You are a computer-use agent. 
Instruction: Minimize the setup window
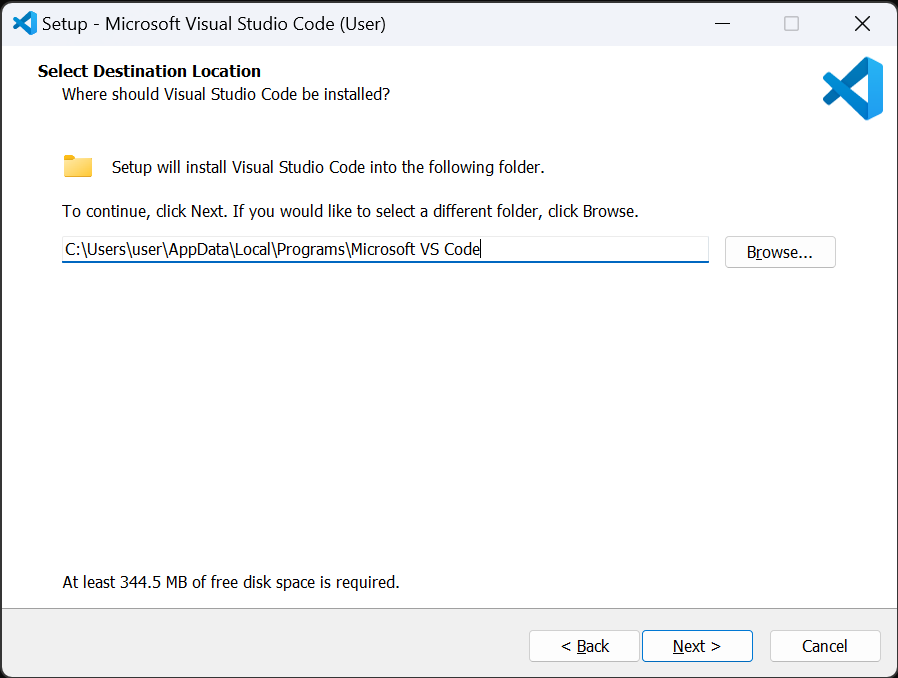(722, 23)
